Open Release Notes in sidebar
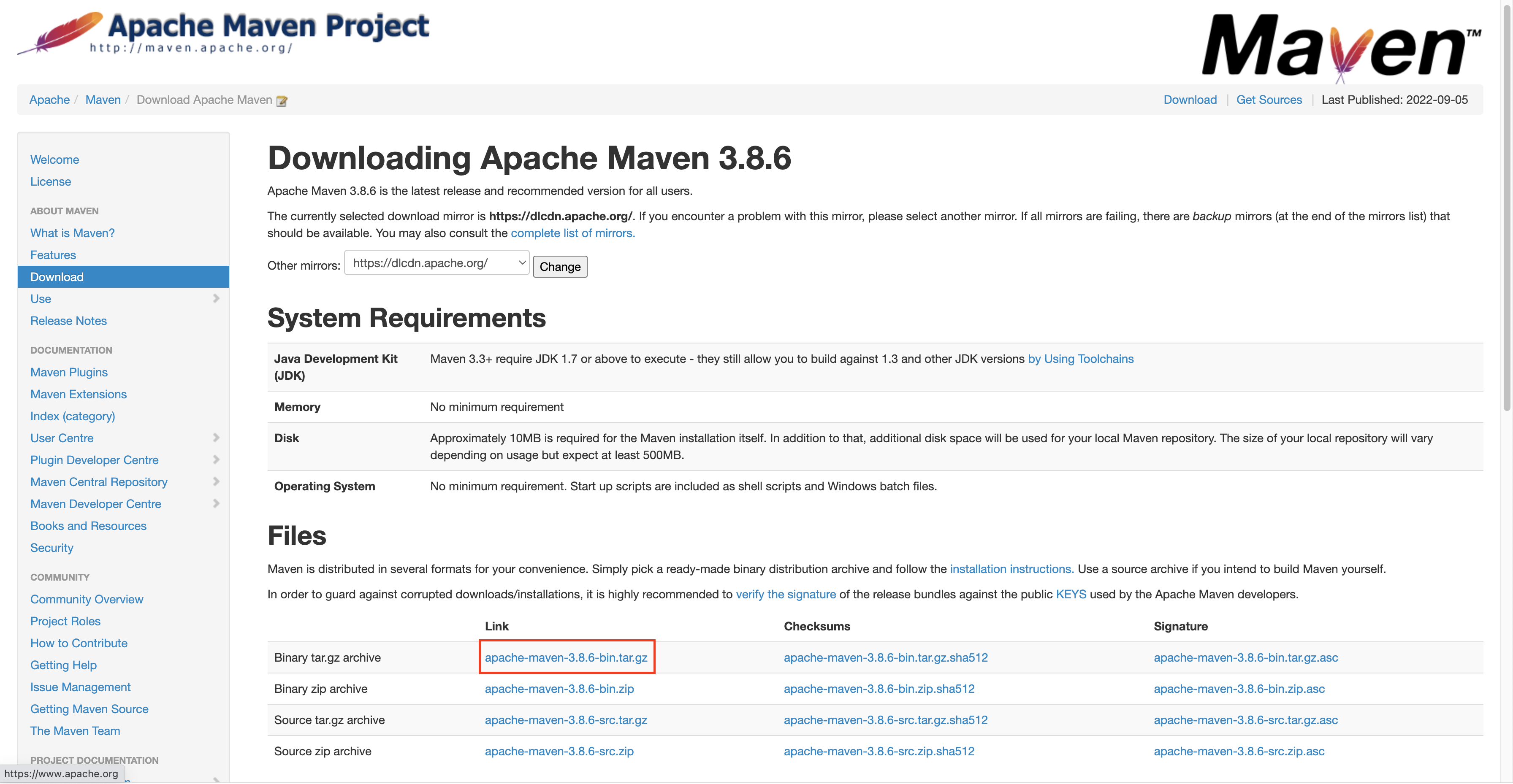This screenshot has height=784, width=1513. point(68,321)
